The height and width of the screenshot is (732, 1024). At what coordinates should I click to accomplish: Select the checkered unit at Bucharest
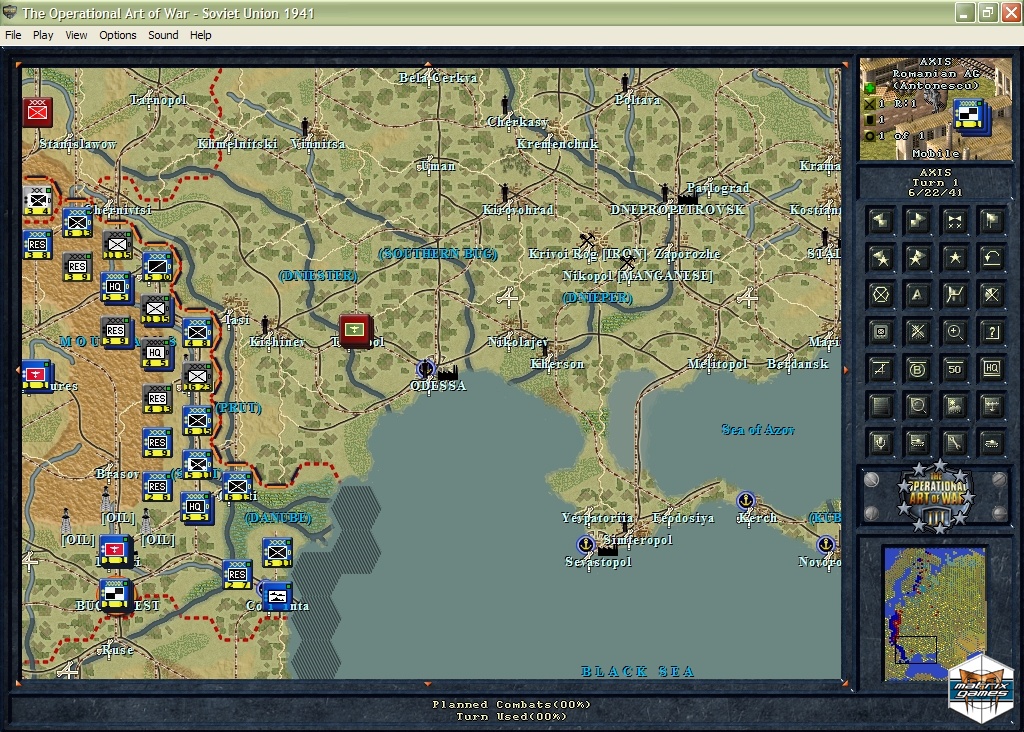click(116, 595)
